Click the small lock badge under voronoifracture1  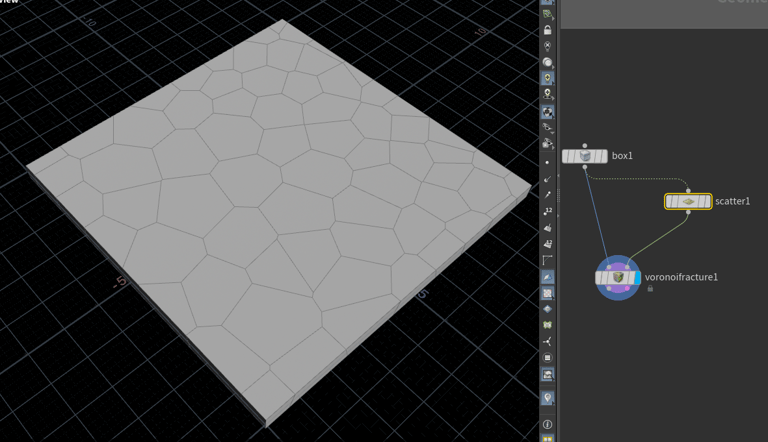650,289
